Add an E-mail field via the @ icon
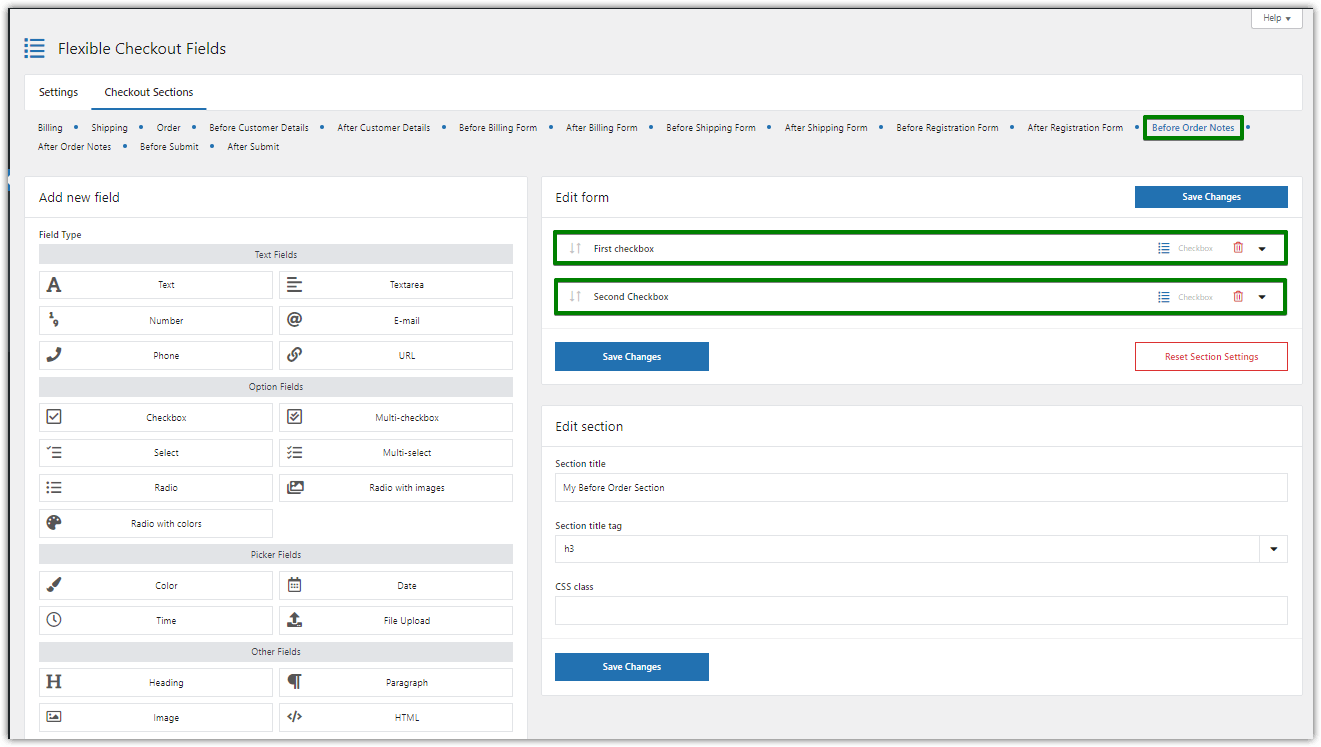1321x747 pixels. click(x=295, y=320)
